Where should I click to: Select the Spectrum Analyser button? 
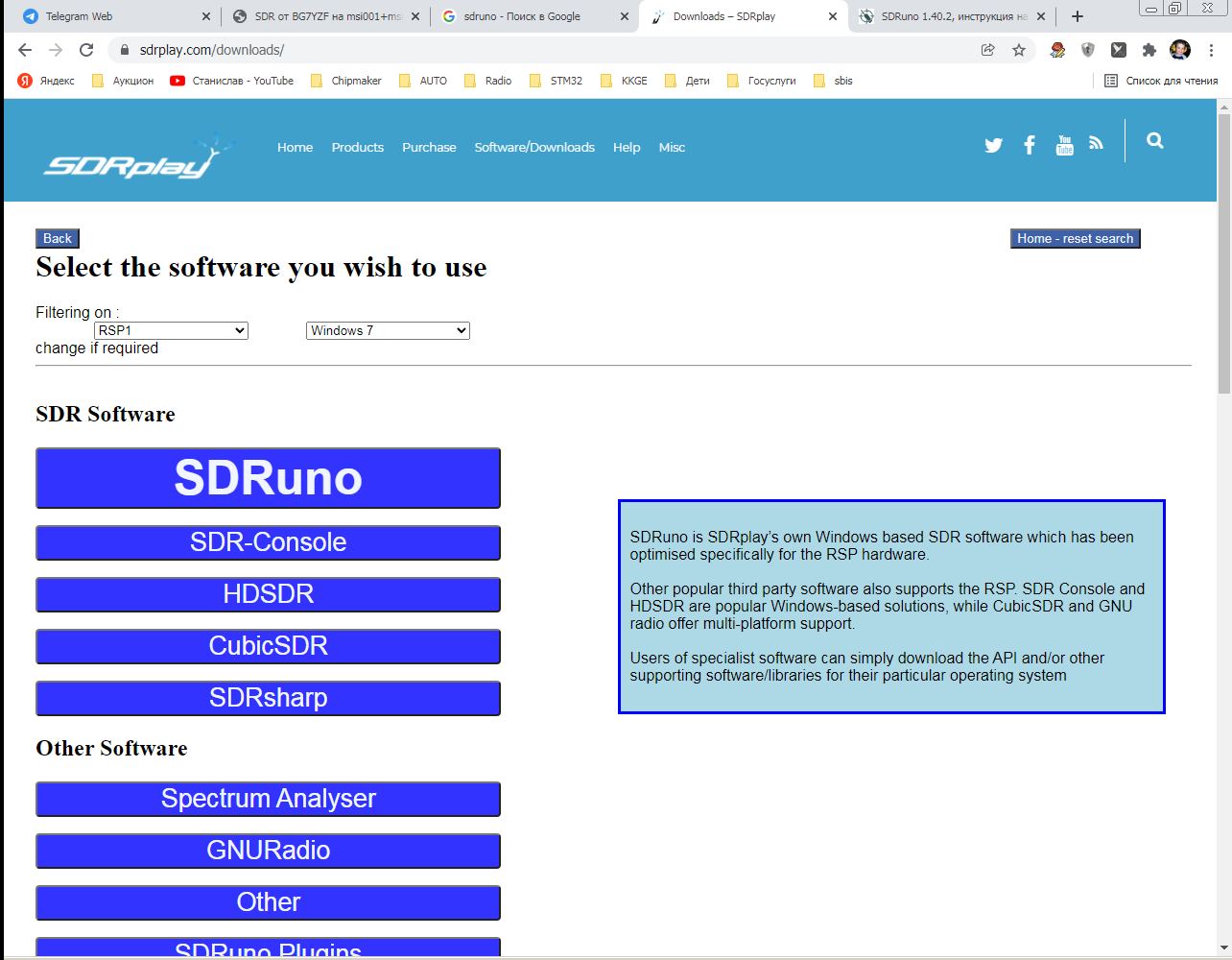[x=268, y=799]
